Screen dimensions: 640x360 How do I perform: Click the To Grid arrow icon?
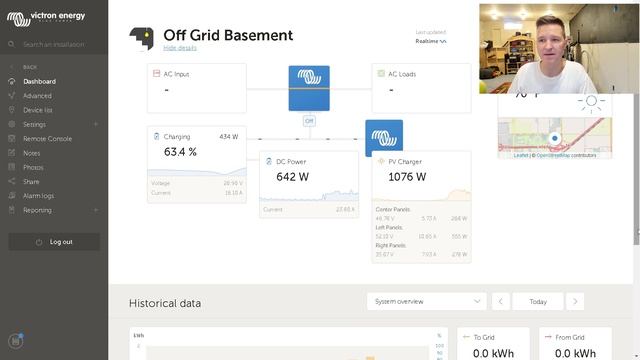point(466,337)
